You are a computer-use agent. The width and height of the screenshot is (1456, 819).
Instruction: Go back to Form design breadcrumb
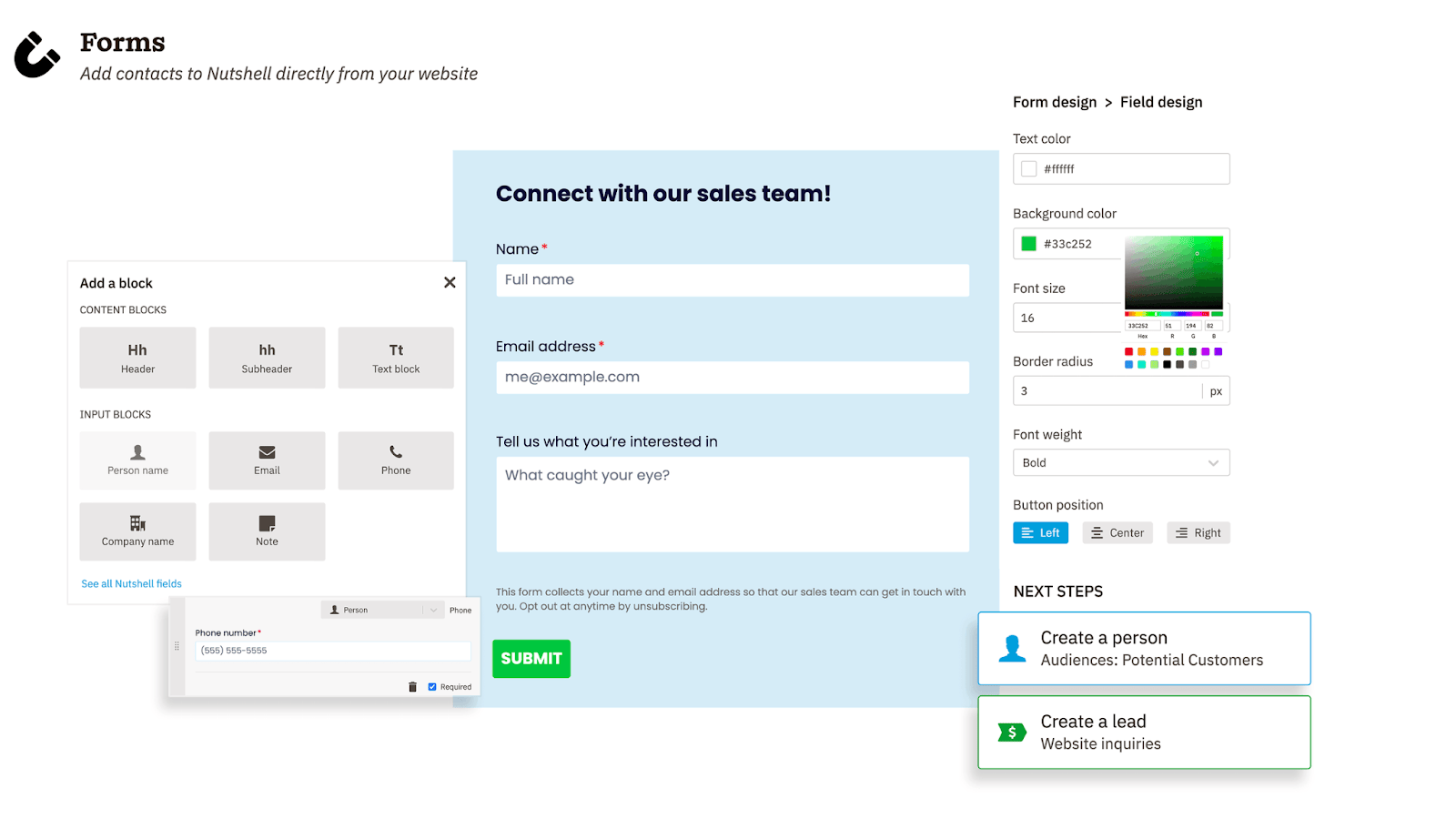[1054, 102]
